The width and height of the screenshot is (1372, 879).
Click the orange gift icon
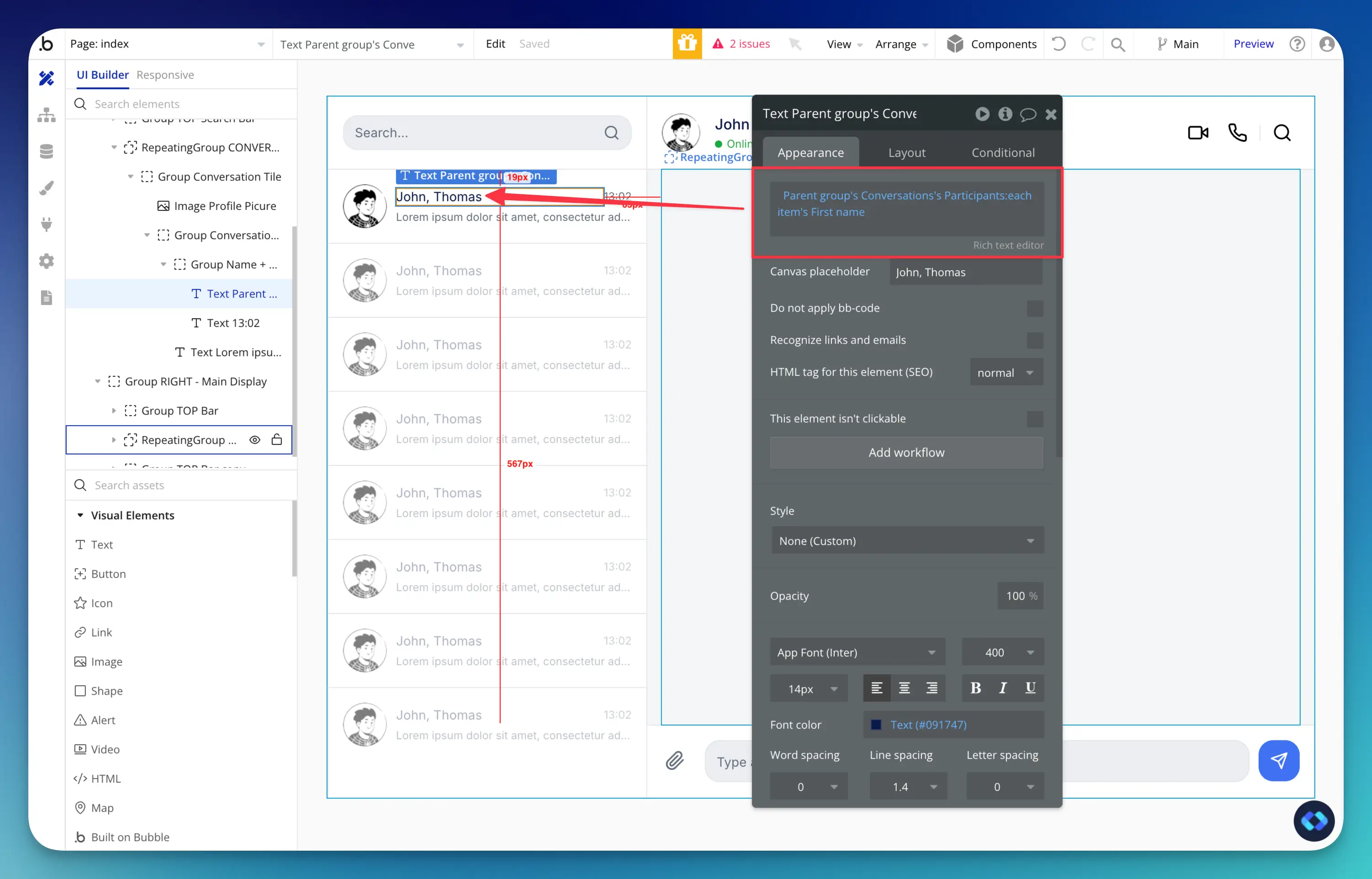687,44
